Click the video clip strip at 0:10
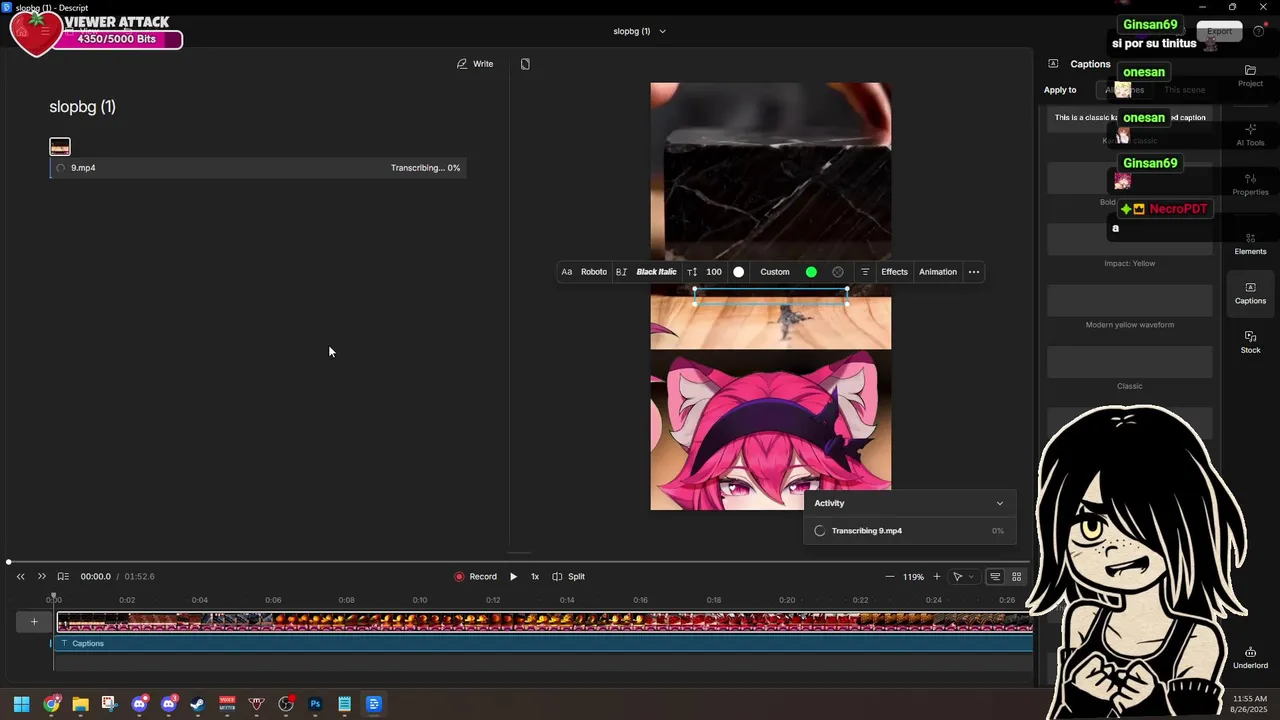 420,622
